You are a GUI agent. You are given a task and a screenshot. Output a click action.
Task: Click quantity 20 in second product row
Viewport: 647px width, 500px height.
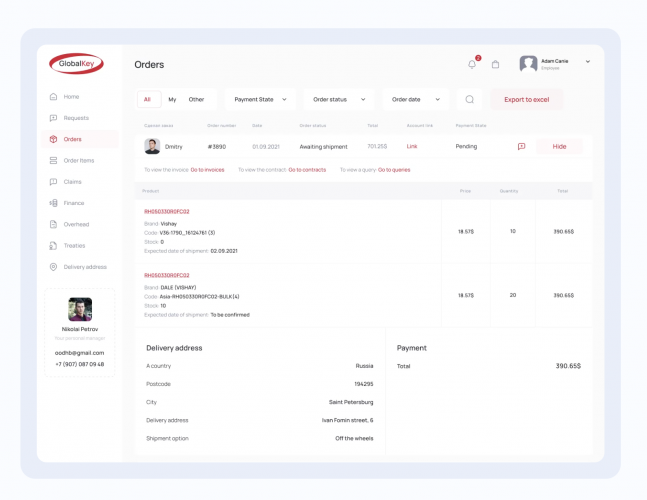(513, 295)
